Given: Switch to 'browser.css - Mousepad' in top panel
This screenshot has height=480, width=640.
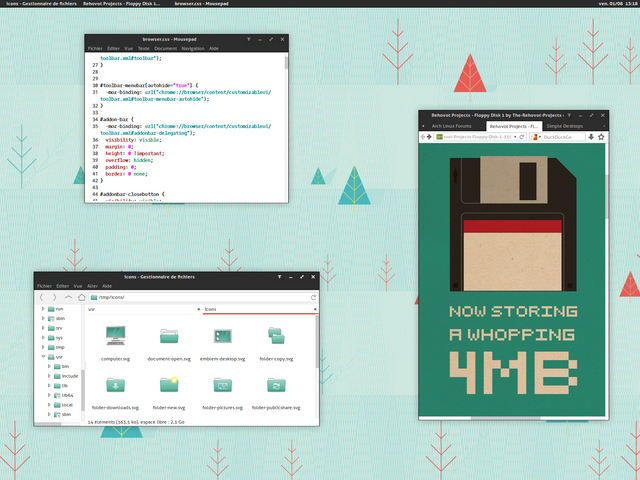Looking at the screenshot, I should pyautogui.click(x=202, y=4).
